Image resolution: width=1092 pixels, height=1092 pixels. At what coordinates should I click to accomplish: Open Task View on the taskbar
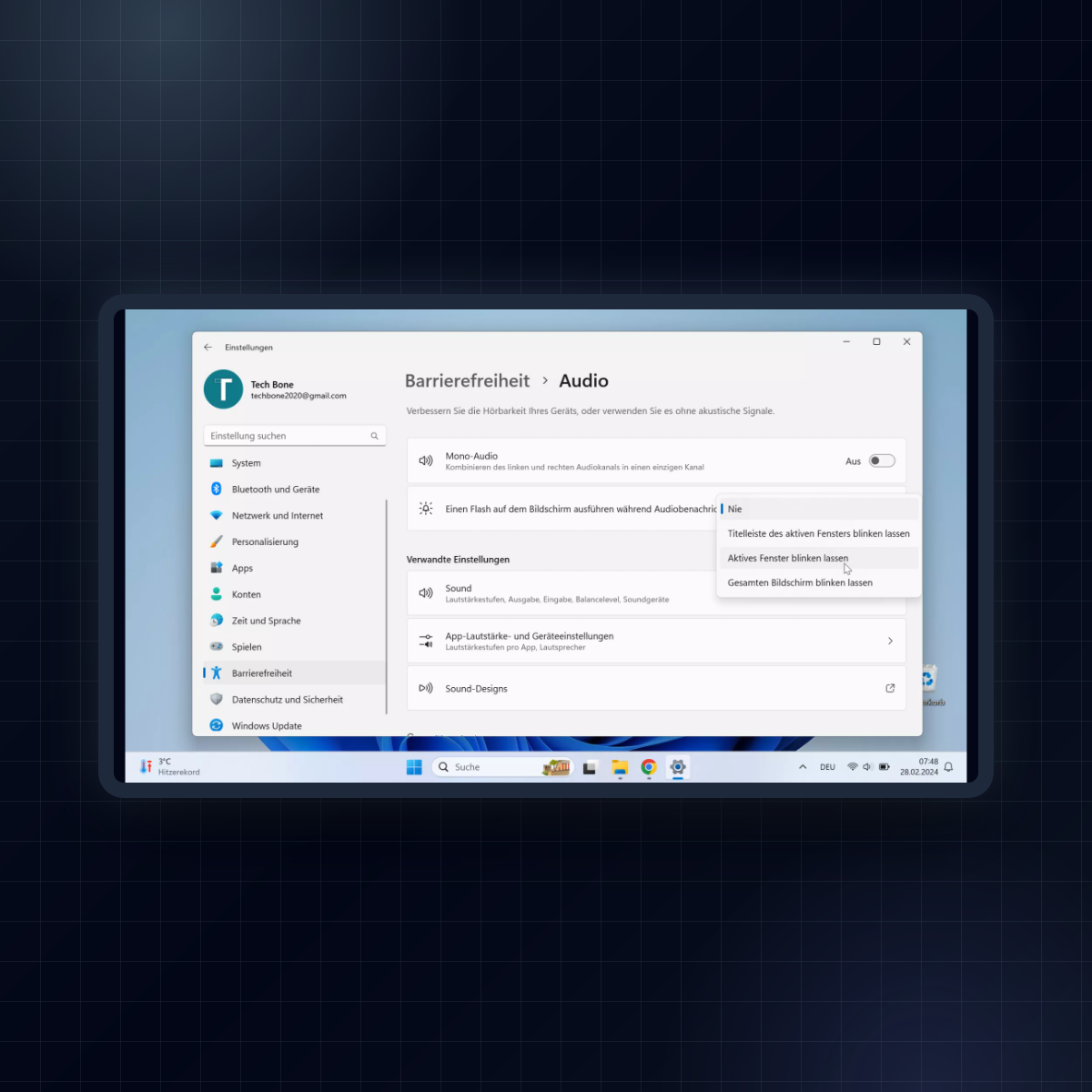(590, 767)
